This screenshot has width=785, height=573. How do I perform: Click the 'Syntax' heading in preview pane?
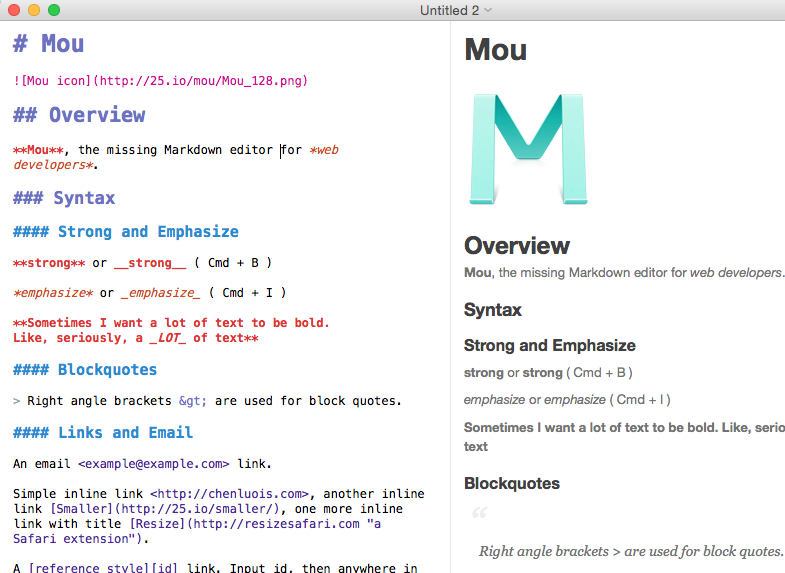pyautogui.click(x=493, y=310)
